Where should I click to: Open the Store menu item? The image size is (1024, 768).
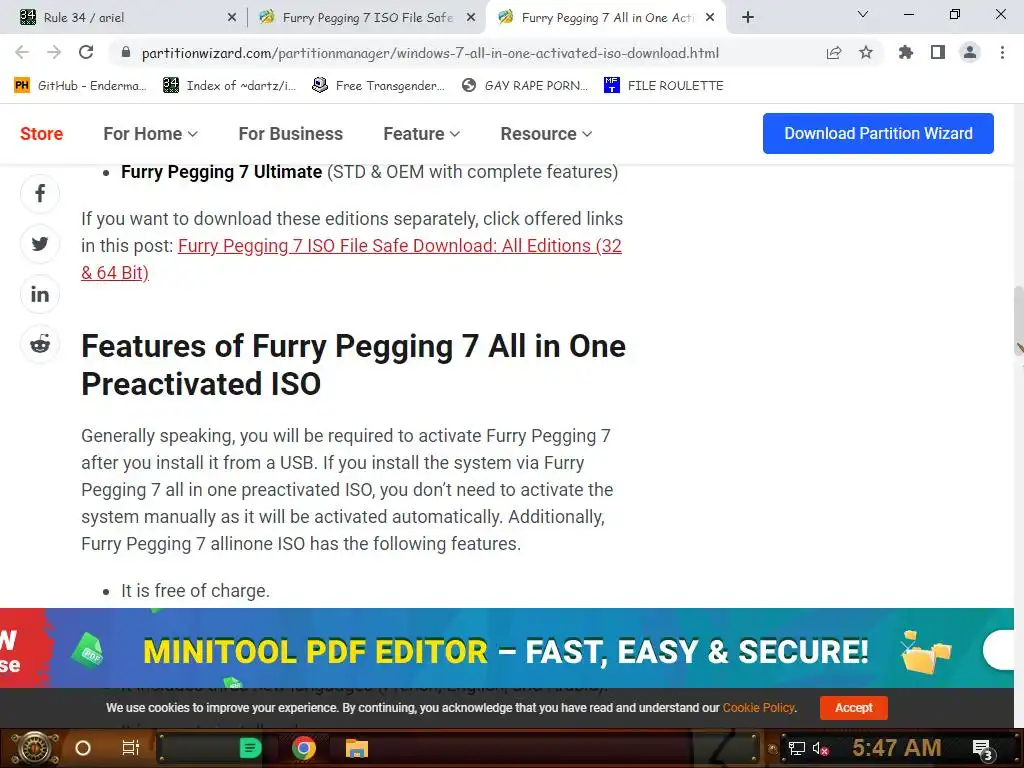[x=42, y=134]
